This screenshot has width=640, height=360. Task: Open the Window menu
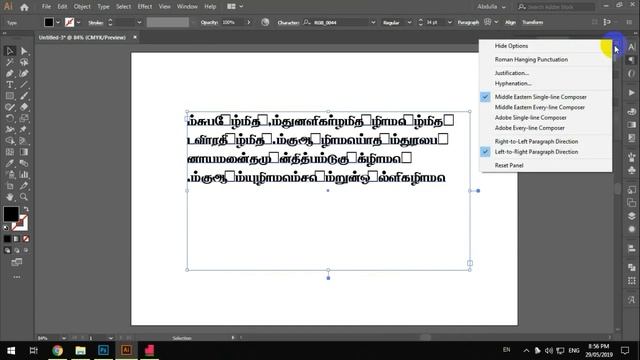point(187,7)
